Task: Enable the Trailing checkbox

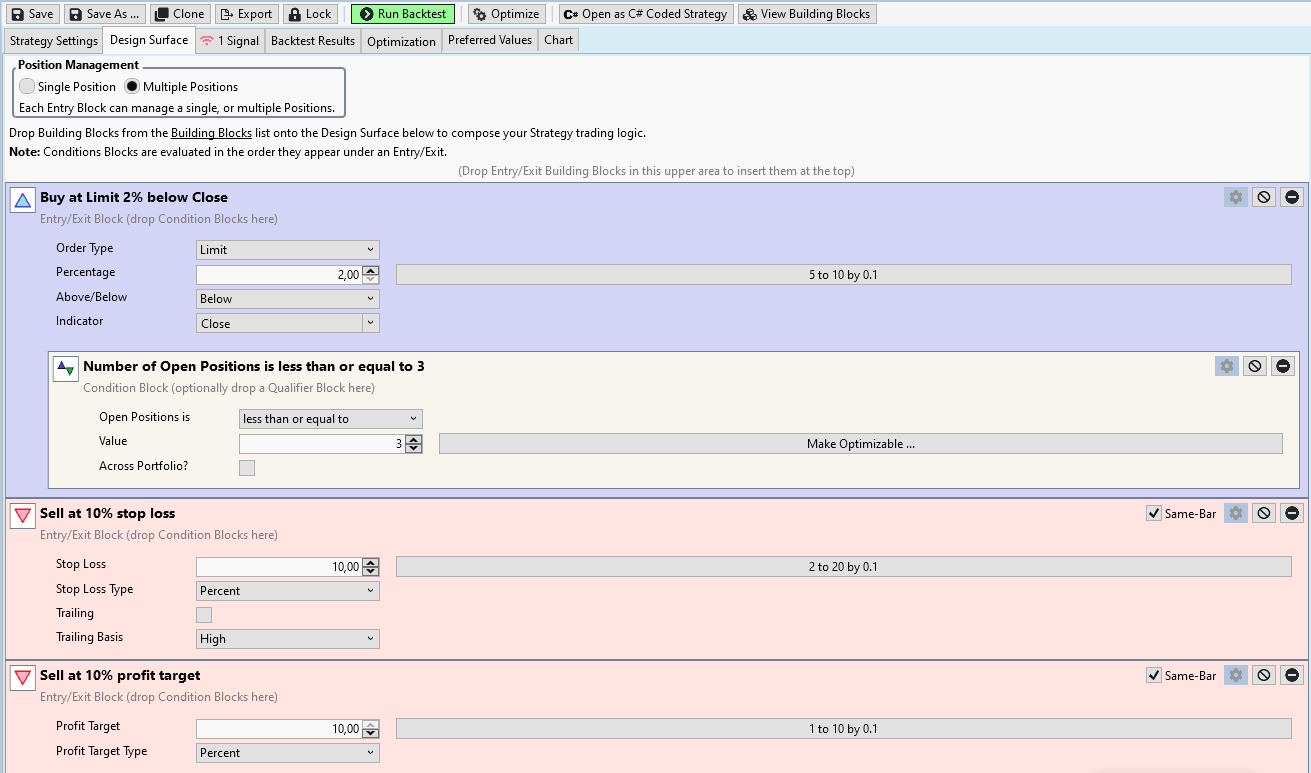Action: coord(204,615)
